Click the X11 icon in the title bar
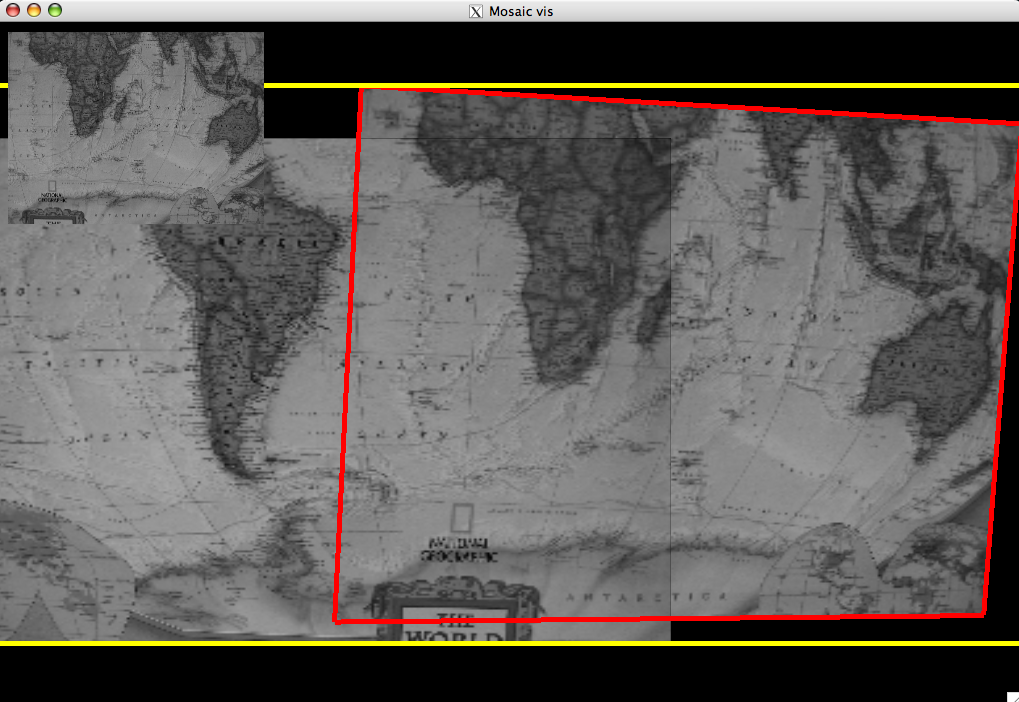Image resolution: width=1019 pixels, height=702 pixels. click(x=476, y=11)
